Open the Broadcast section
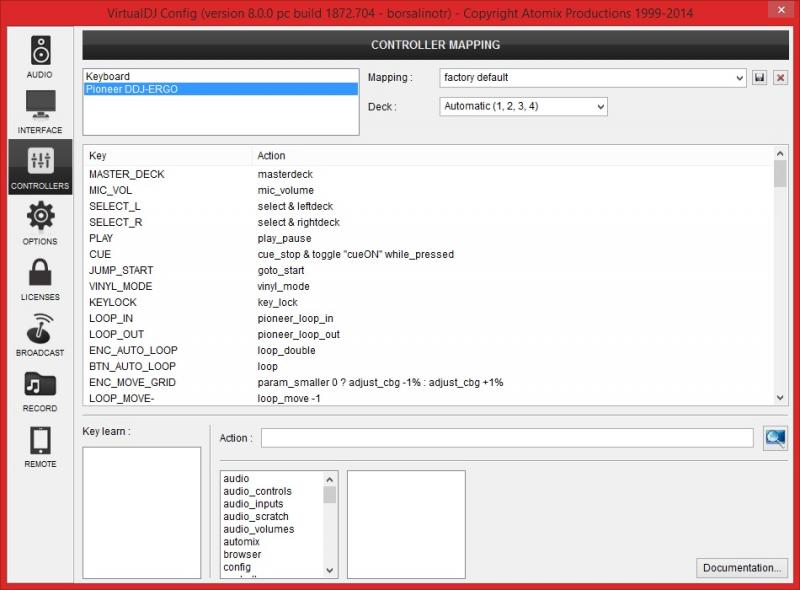This screenshot has width=800, height=590. [x=40, y=334]
